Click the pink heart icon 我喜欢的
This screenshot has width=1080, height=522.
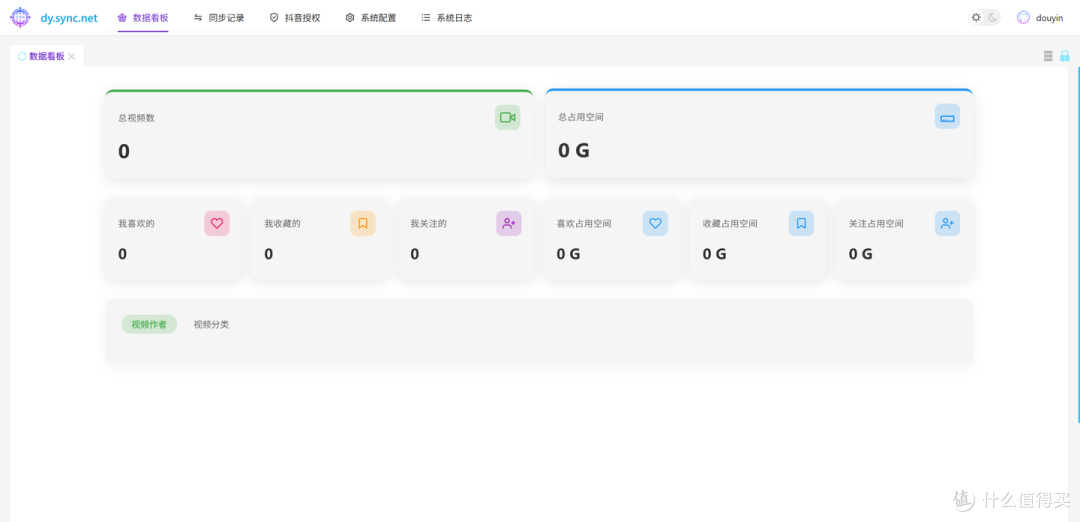pyautogui.click(x=217, y=223)
